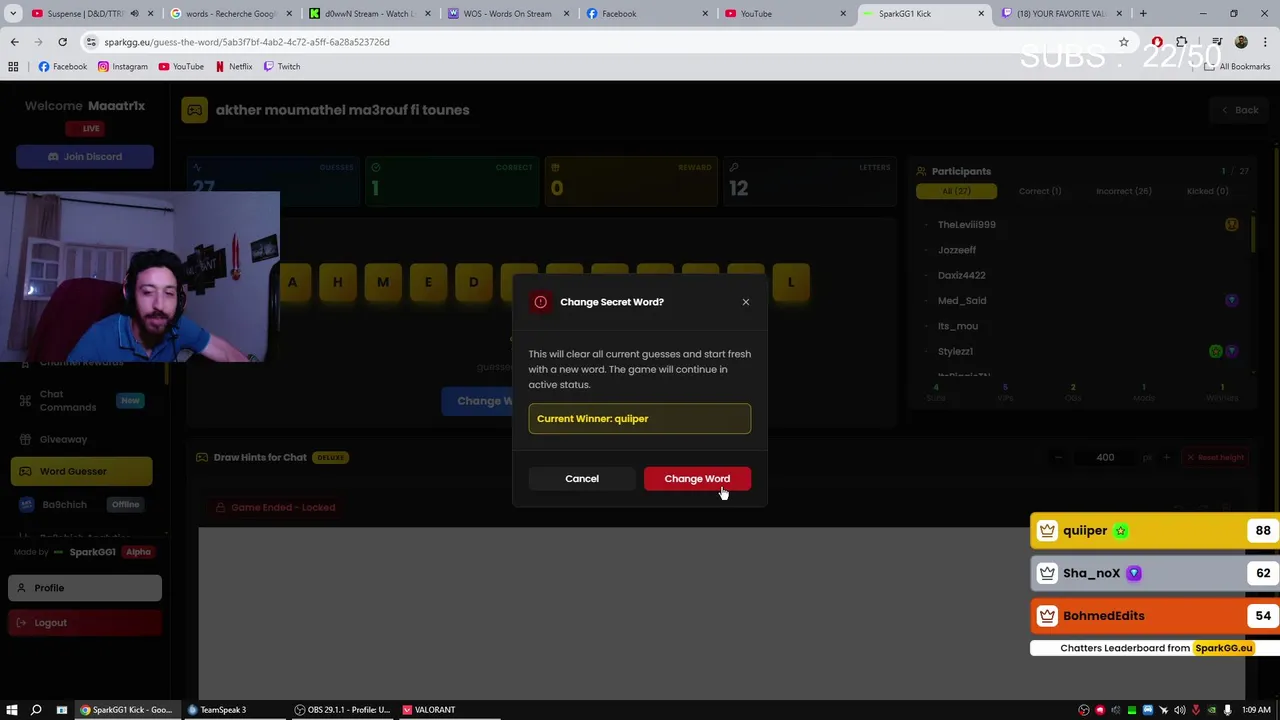The width and height of the screenshot is (1280, 720).
Task: Switch to the words - Recherche Google tab
Action: click(x=232, y=13)
